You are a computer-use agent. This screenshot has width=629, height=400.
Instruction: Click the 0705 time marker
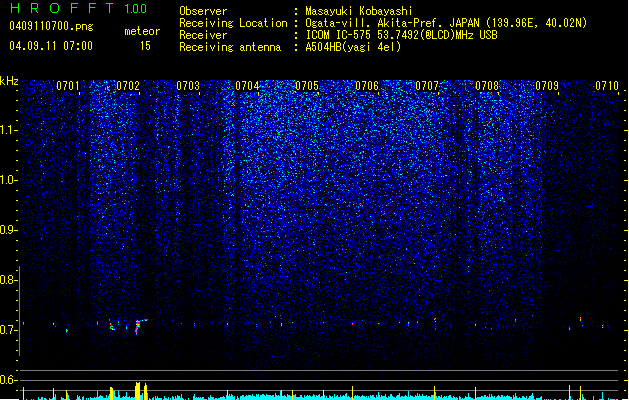tap(307, 86)
